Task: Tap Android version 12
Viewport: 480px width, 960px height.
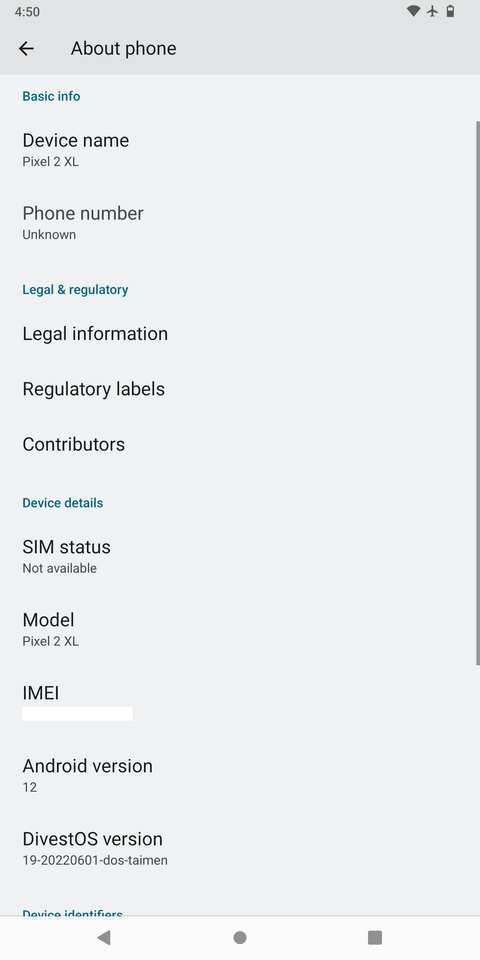Action: [240, 776]
